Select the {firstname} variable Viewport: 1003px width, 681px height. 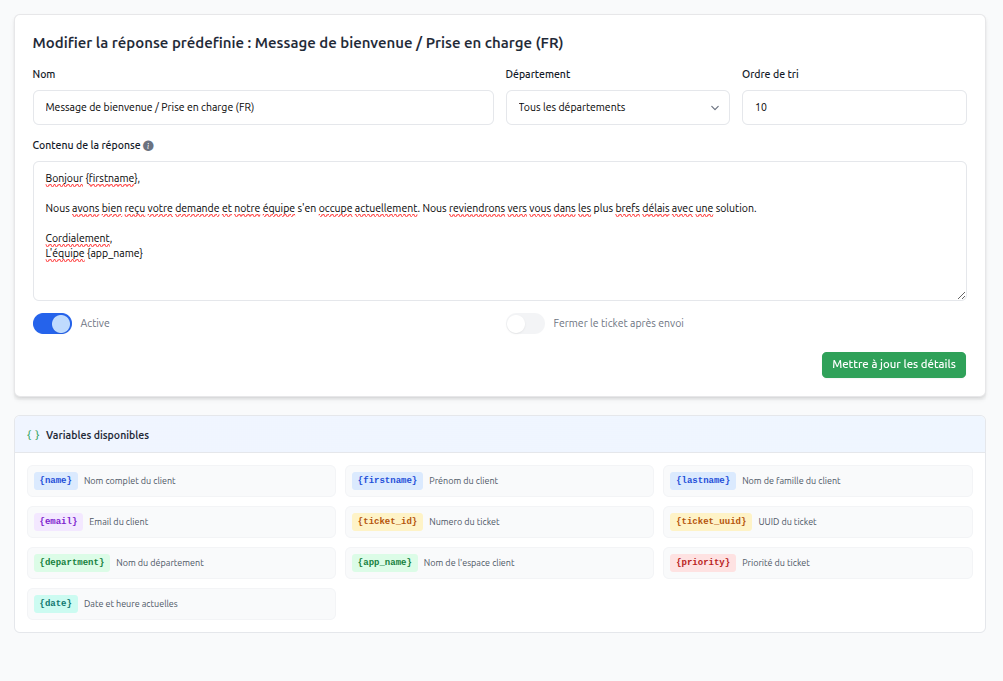pos(386,480)
